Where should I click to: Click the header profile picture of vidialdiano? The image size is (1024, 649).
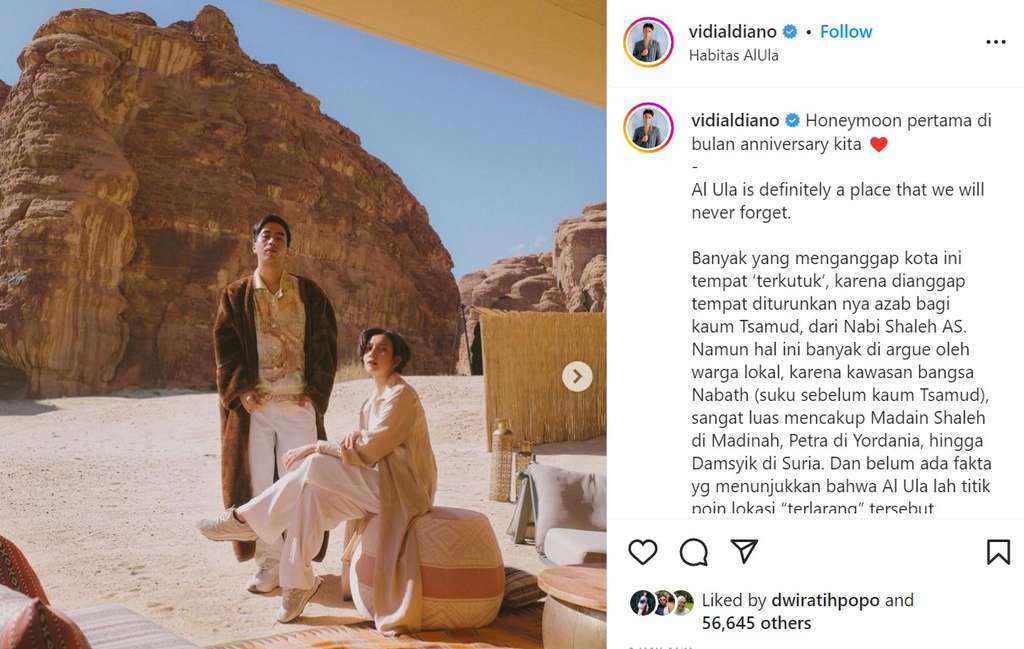pyautogui.click(x=648, y=42)
